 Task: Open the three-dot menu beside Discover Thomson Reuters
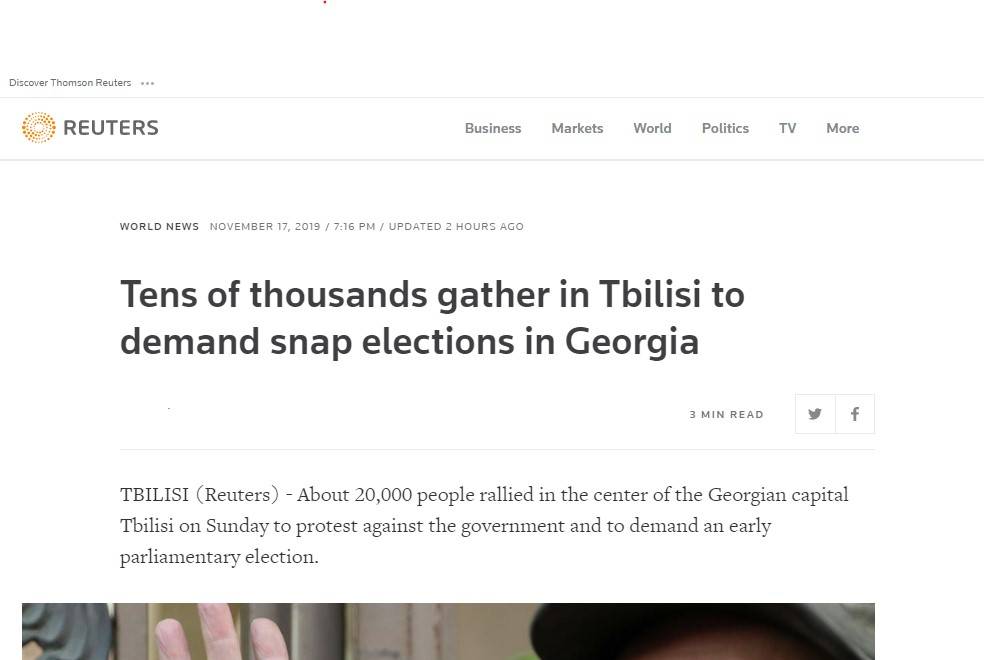coord(148,83)
